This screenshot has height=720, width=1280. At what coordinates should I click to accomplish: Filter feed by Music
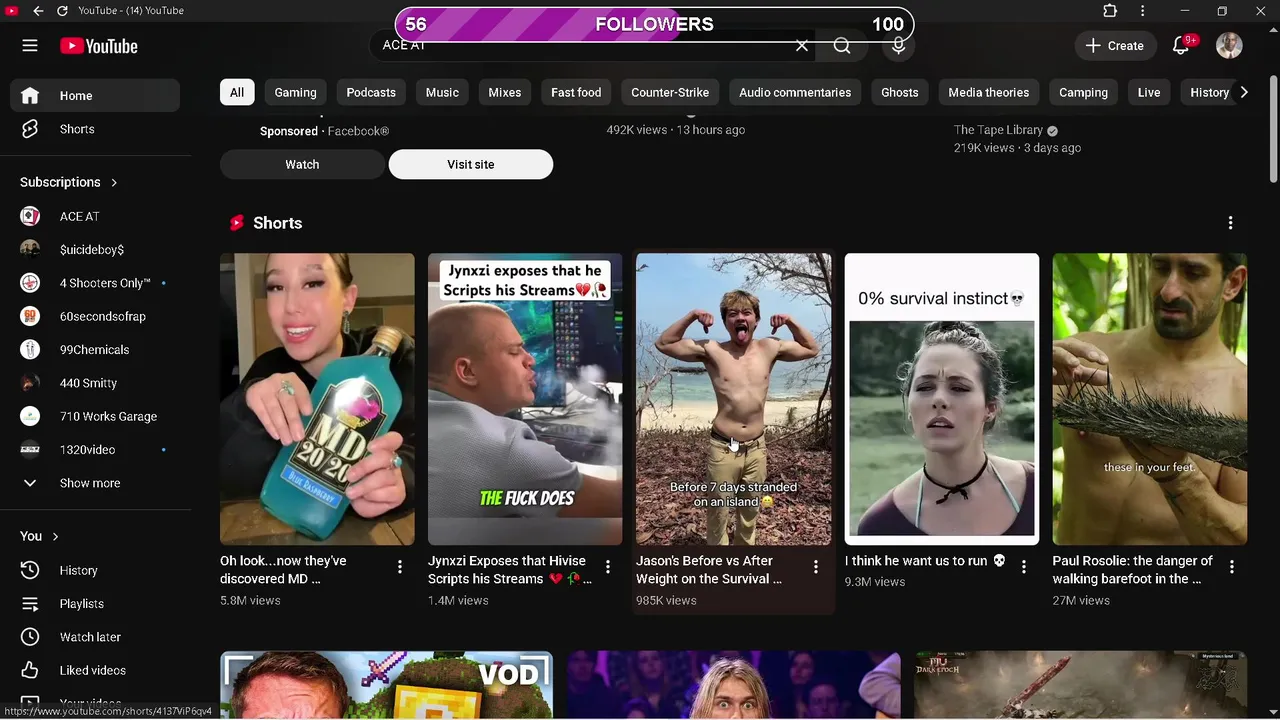[x=442, y=92]
